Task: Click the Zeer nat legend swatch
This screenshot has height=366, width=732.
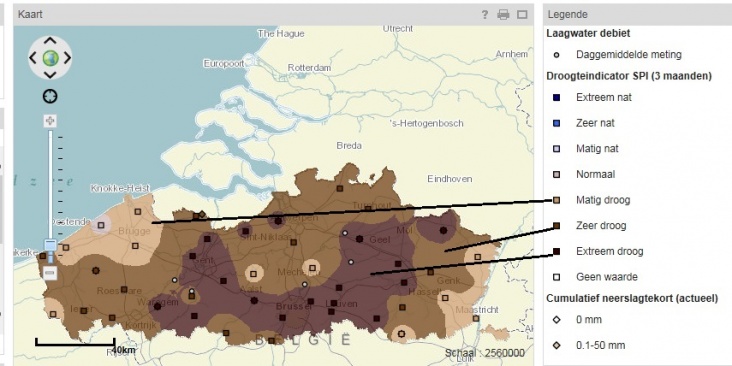Action: coord(556,123)
